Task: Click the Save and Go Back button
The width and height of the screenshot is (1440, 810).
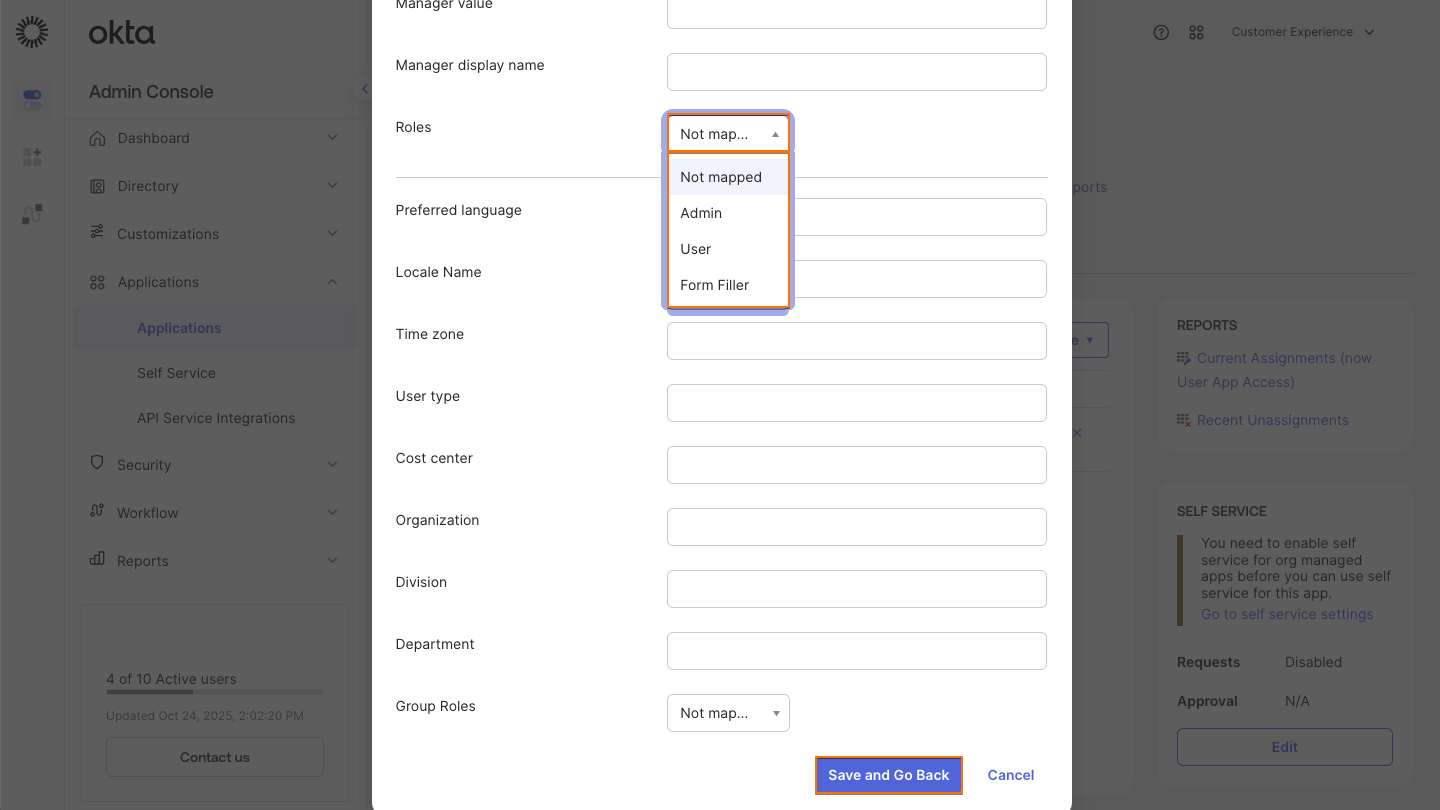Action: tap(888, 775)
